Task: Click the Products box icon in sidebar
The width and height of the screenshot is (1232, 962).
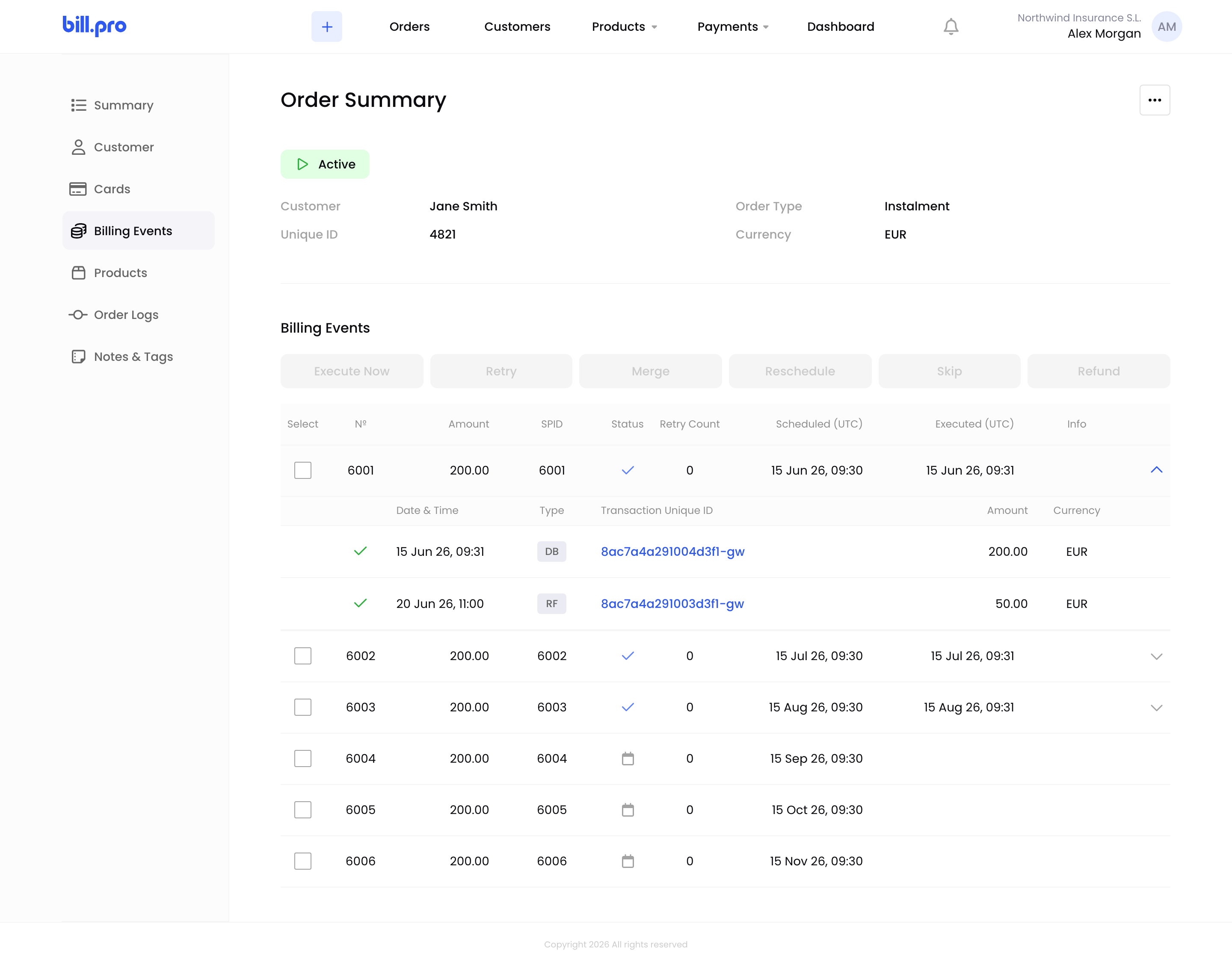Action: click(x=78, y=273)
